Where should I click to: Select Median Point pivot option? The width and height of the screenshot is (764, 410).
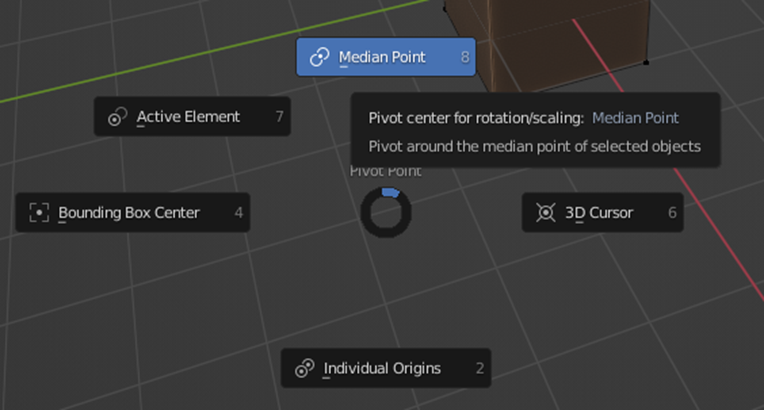coord(386,57)
